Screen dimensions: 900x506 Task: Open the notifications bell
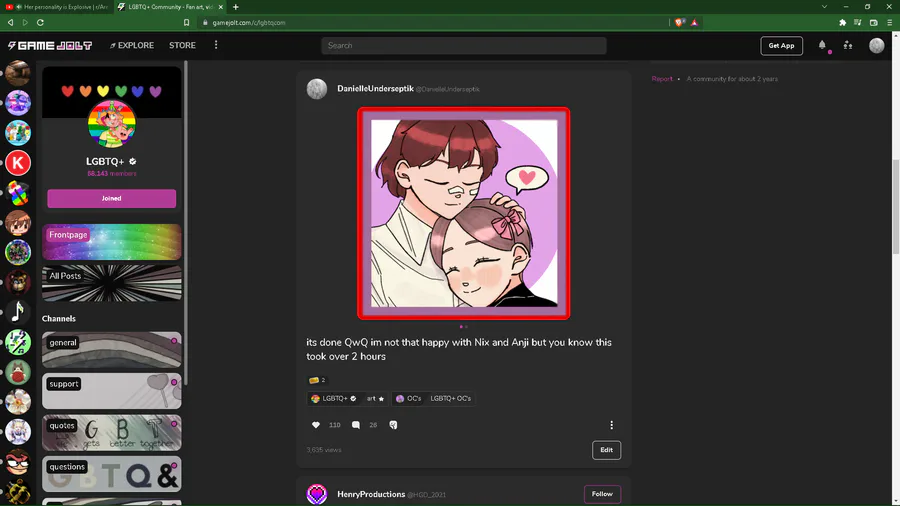[822, 45]
